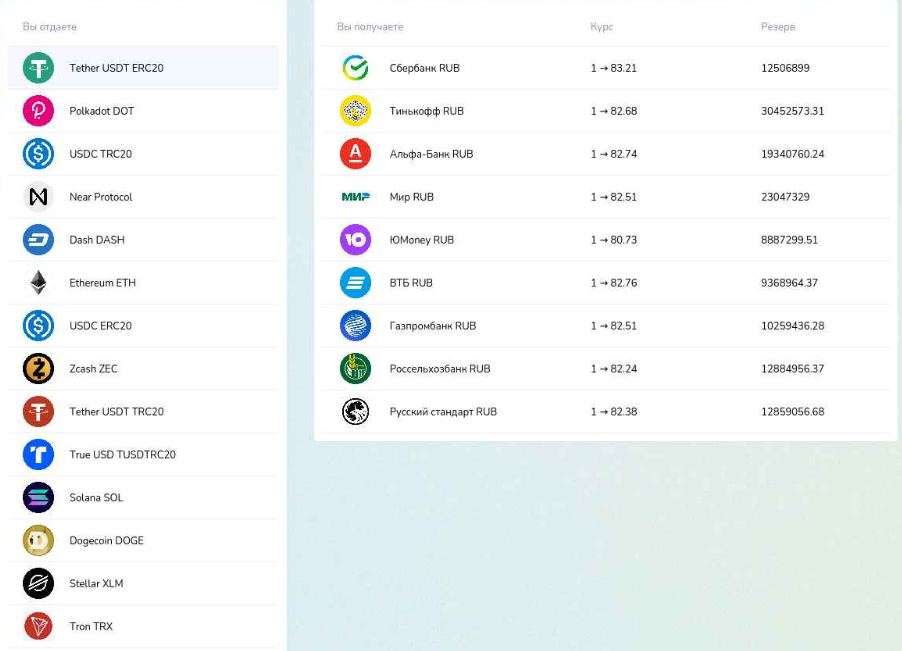Select Tether USDT ERC20 as currency to give

click(143, 68)
